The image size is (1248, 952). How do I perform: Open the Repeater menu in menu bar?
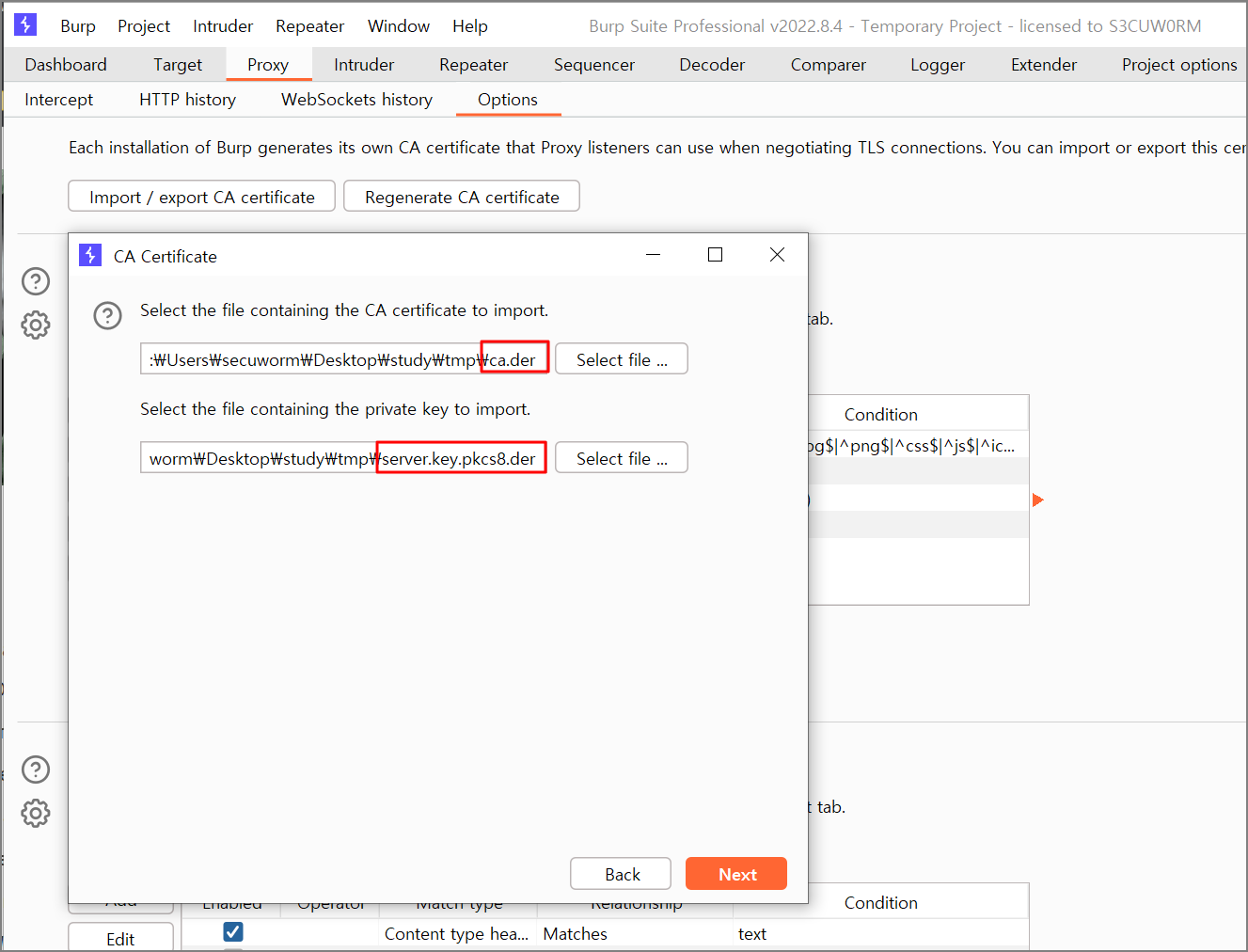pos(310,26)
